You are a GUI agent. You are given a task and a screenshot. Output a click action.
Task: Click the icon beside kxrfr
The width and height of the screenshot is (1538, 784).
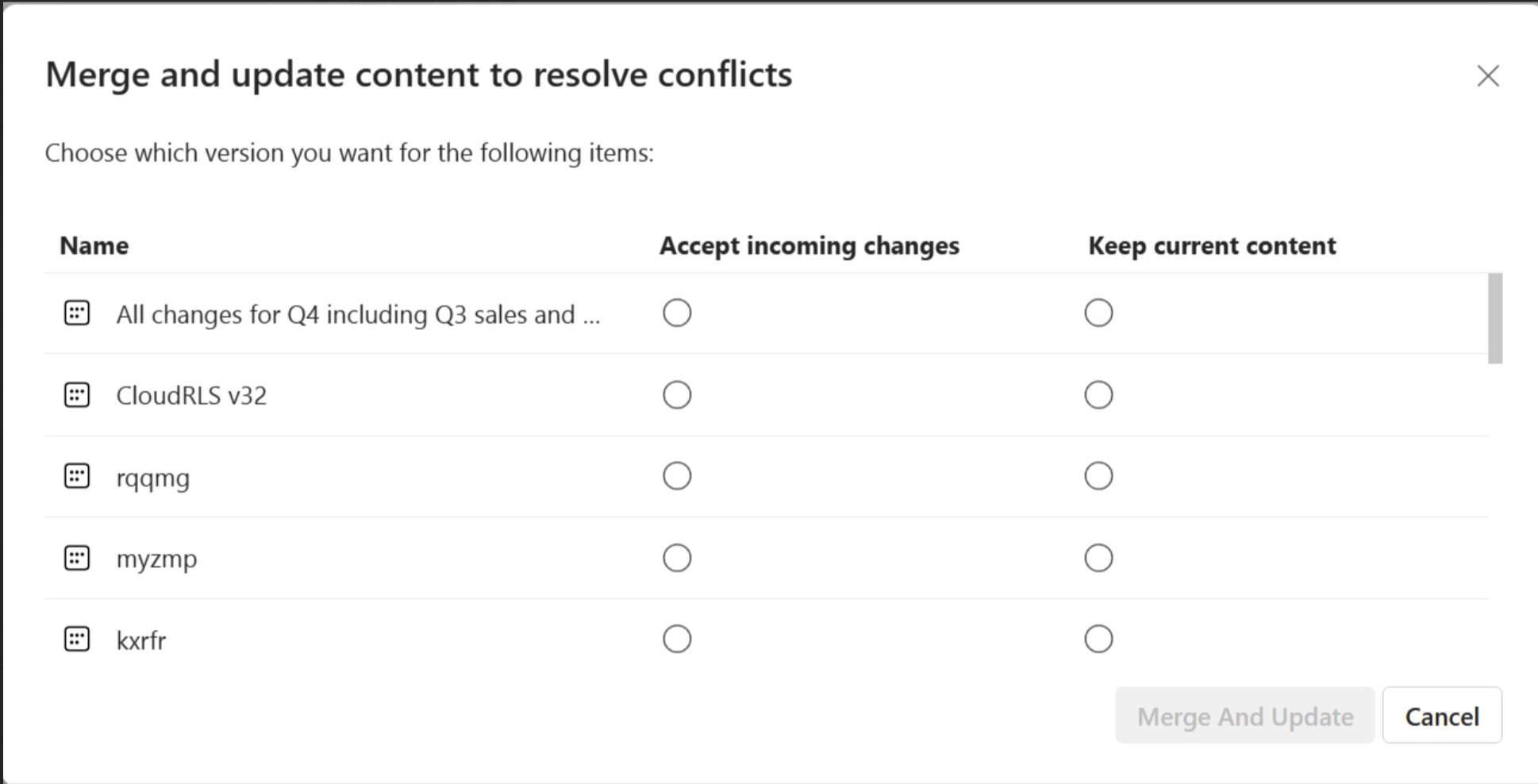tap(77, 639)
